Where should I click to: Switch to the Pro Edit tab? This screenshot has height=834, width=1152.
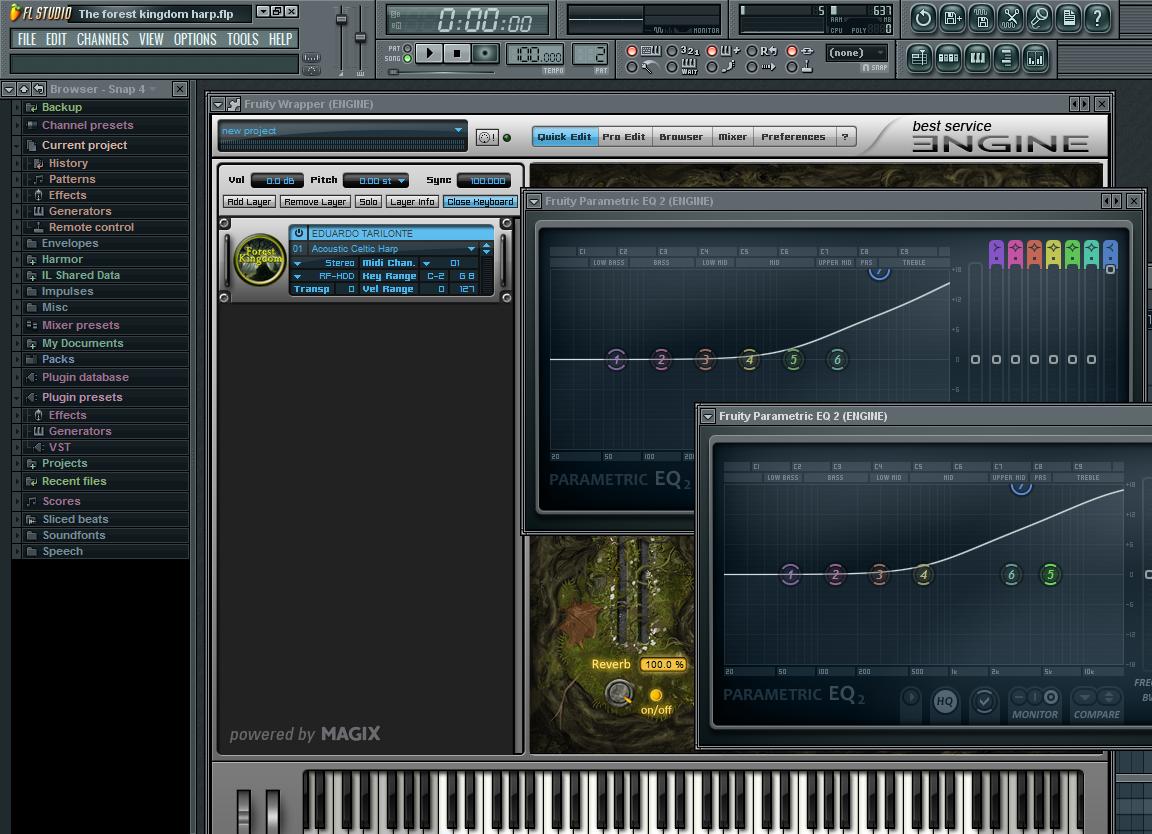(624, 137)
